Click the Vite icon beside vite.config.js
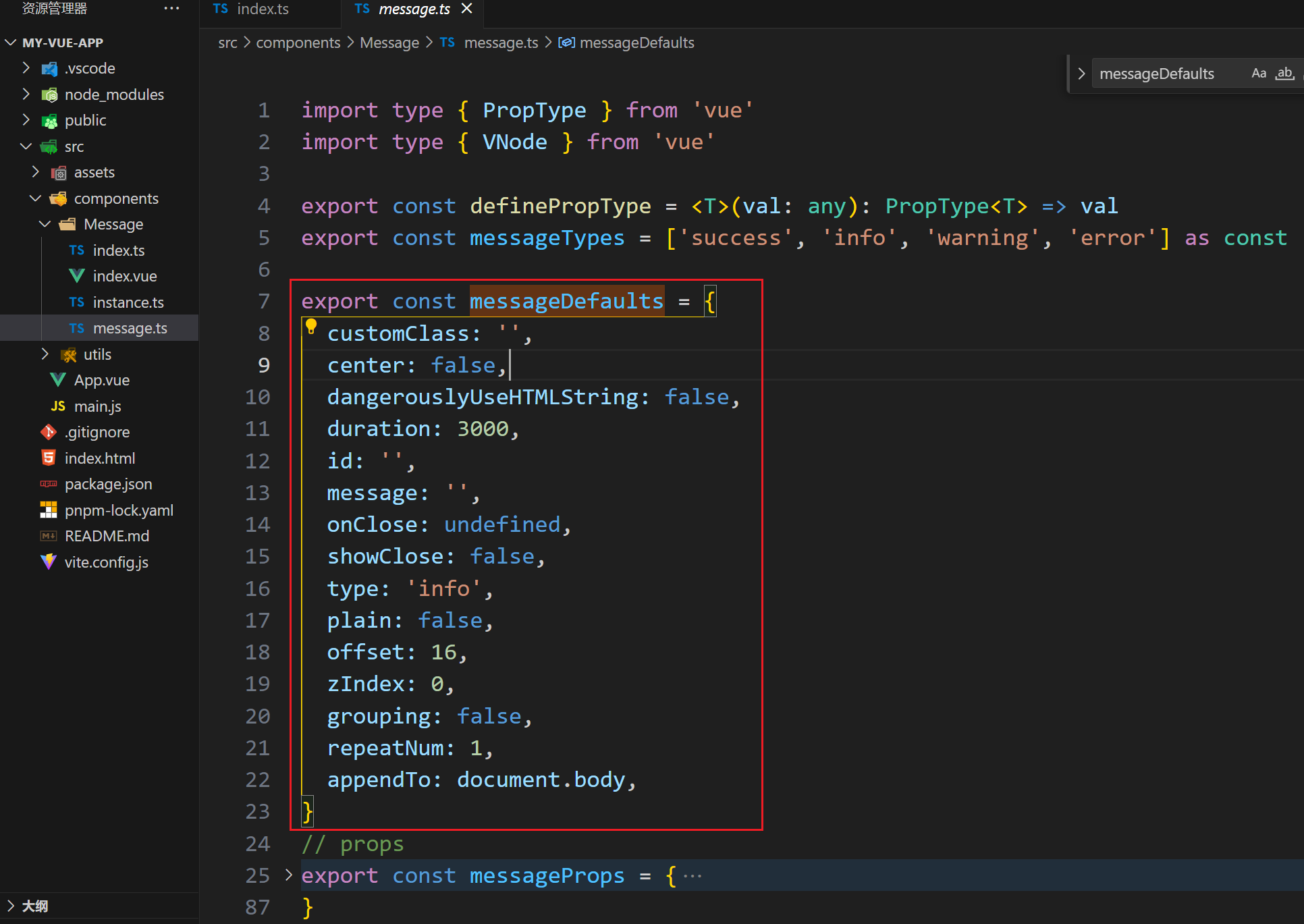 click(x=48, y=562)
